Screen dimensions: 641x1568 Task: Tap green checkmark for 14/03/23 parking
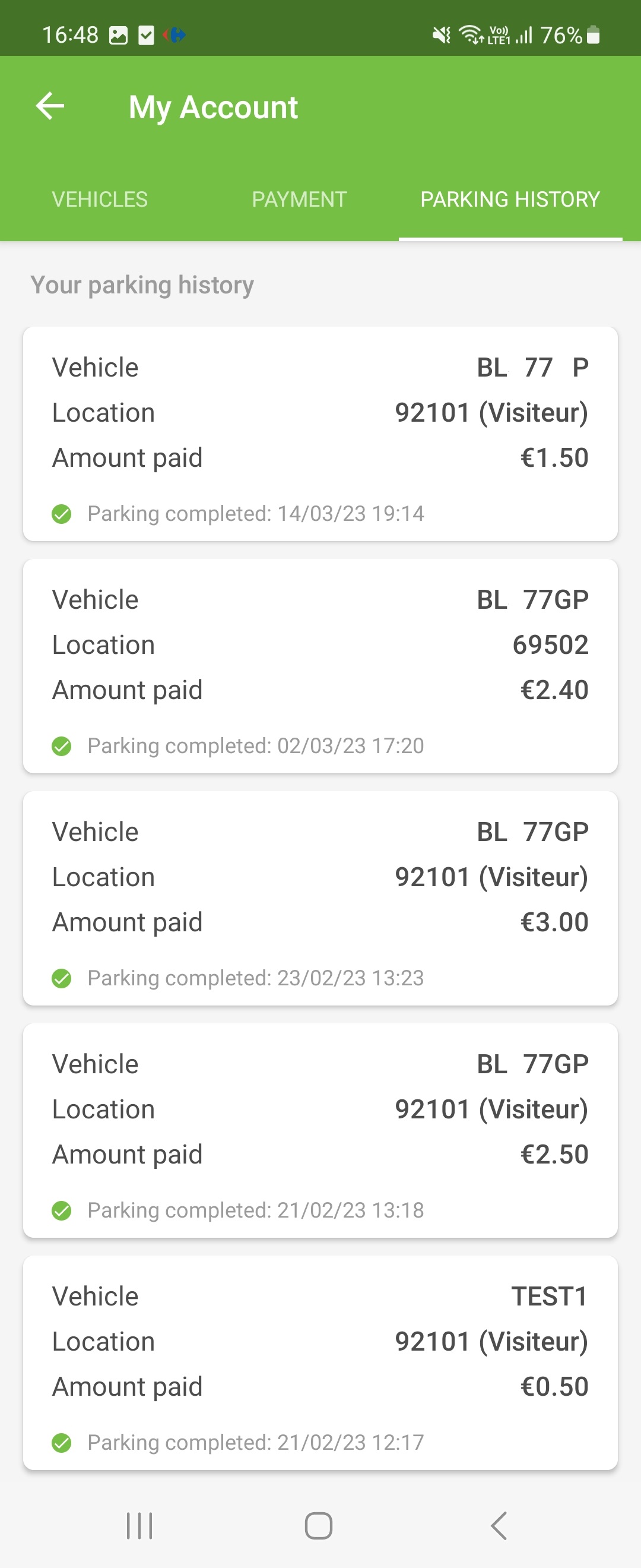click(61, 514)
